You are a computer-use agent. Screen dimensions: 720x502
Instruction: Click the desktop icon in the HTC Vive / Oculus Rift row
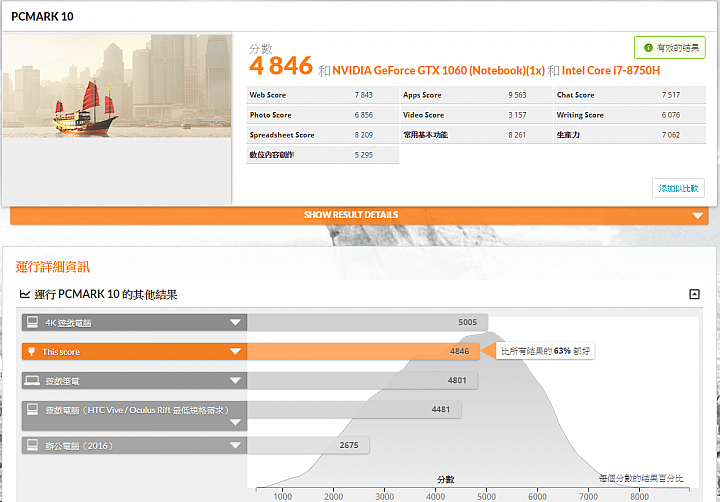click(32, 410)
